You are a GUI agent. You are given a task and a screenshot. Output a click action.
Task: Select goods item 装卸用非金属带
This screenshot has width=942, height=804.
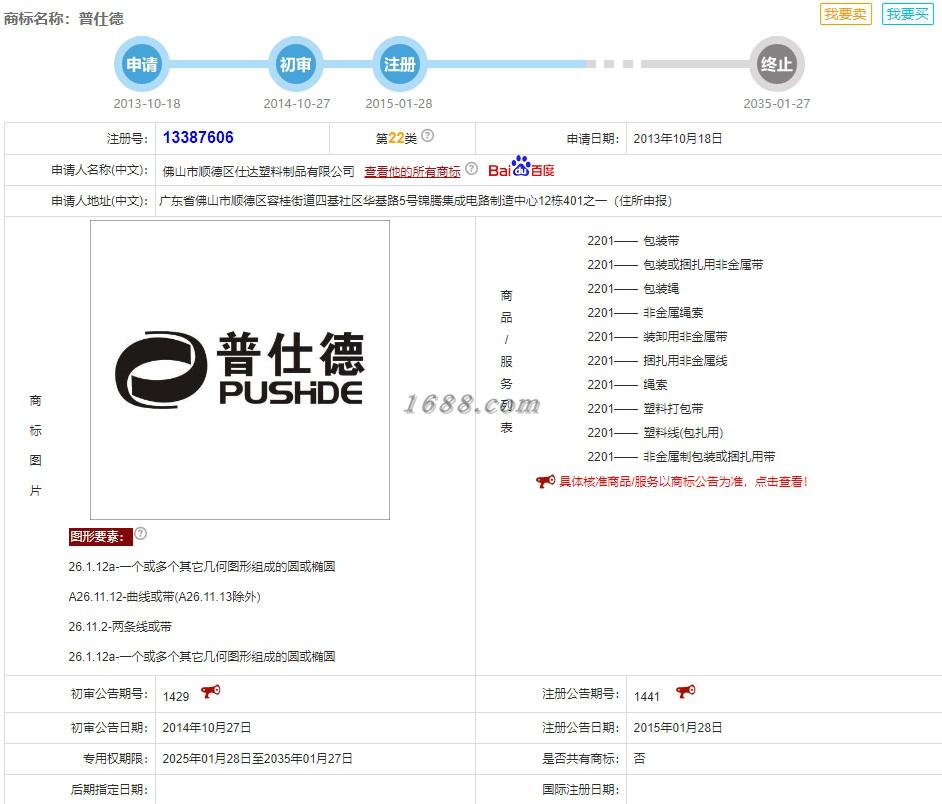tap(657, 337)
